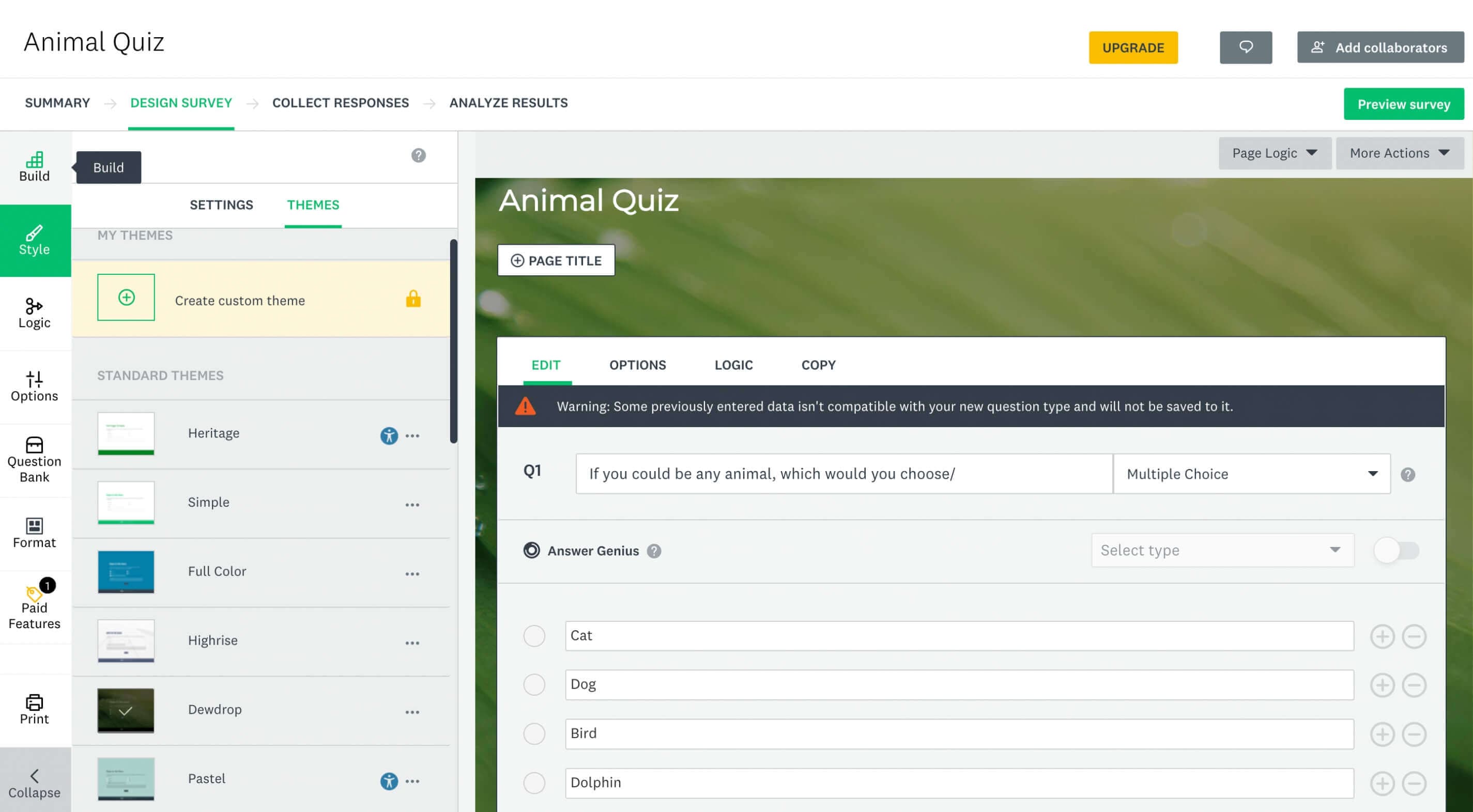Open the more options menu for Heritage theme
Screen dimensions: 1473x812
(x=412, y=435)
